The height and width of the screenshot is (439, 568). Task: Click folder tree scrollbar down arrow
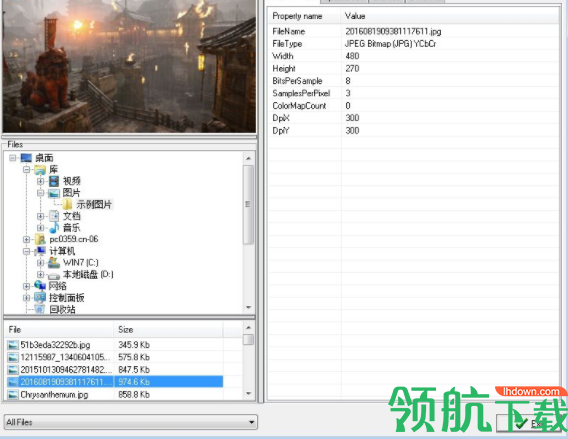248,308
